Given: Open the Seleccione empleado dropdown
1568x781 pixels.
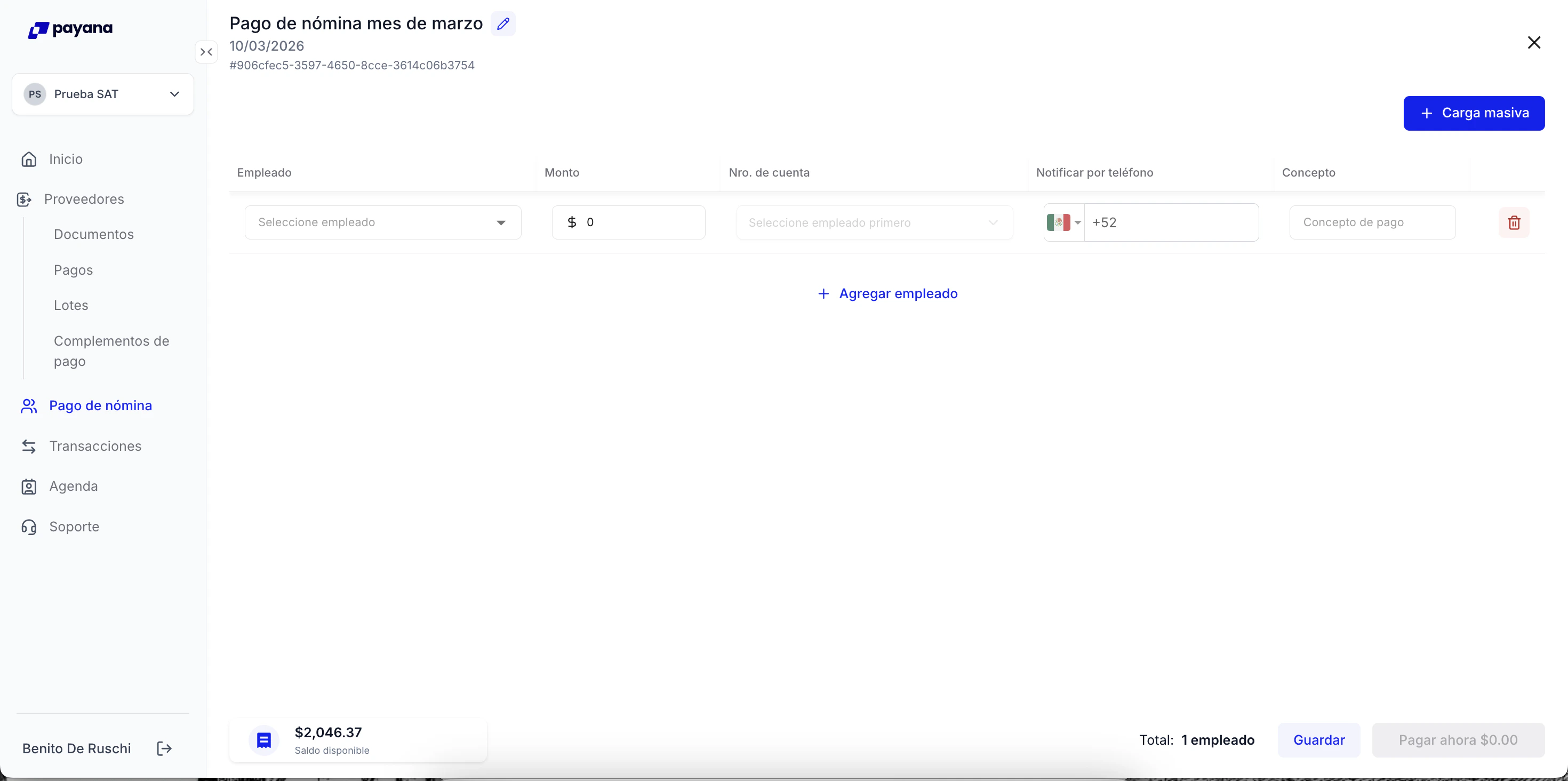Looking at the screenshot, I should pos(383,223).
